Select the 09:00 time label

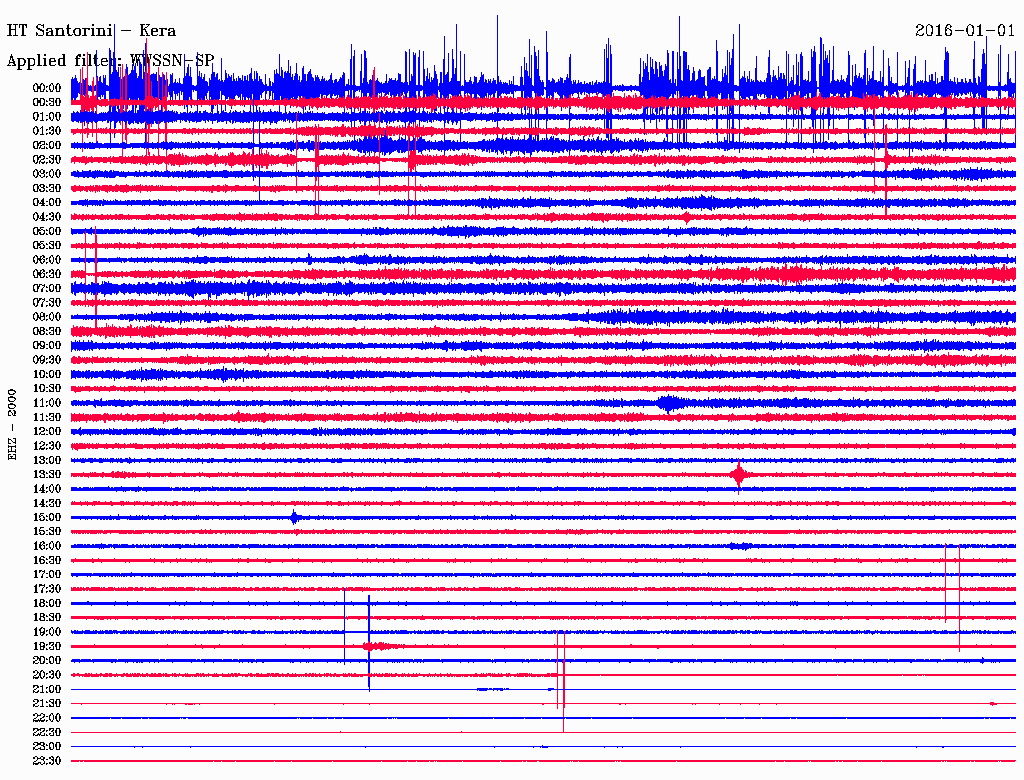click(47, 346)
